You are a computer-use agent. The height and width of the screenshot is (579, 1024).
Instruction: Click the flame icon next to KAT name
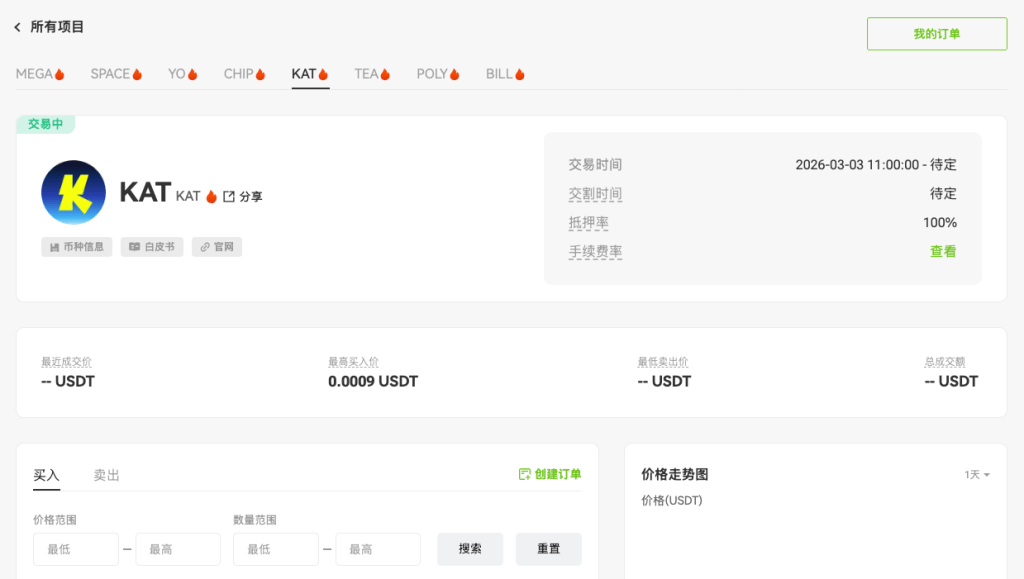[x=211, y=196]
